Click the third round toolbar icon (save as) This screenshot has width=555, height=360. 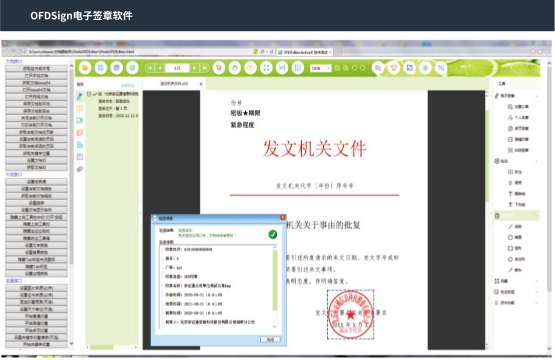click(x=116, y=68)
